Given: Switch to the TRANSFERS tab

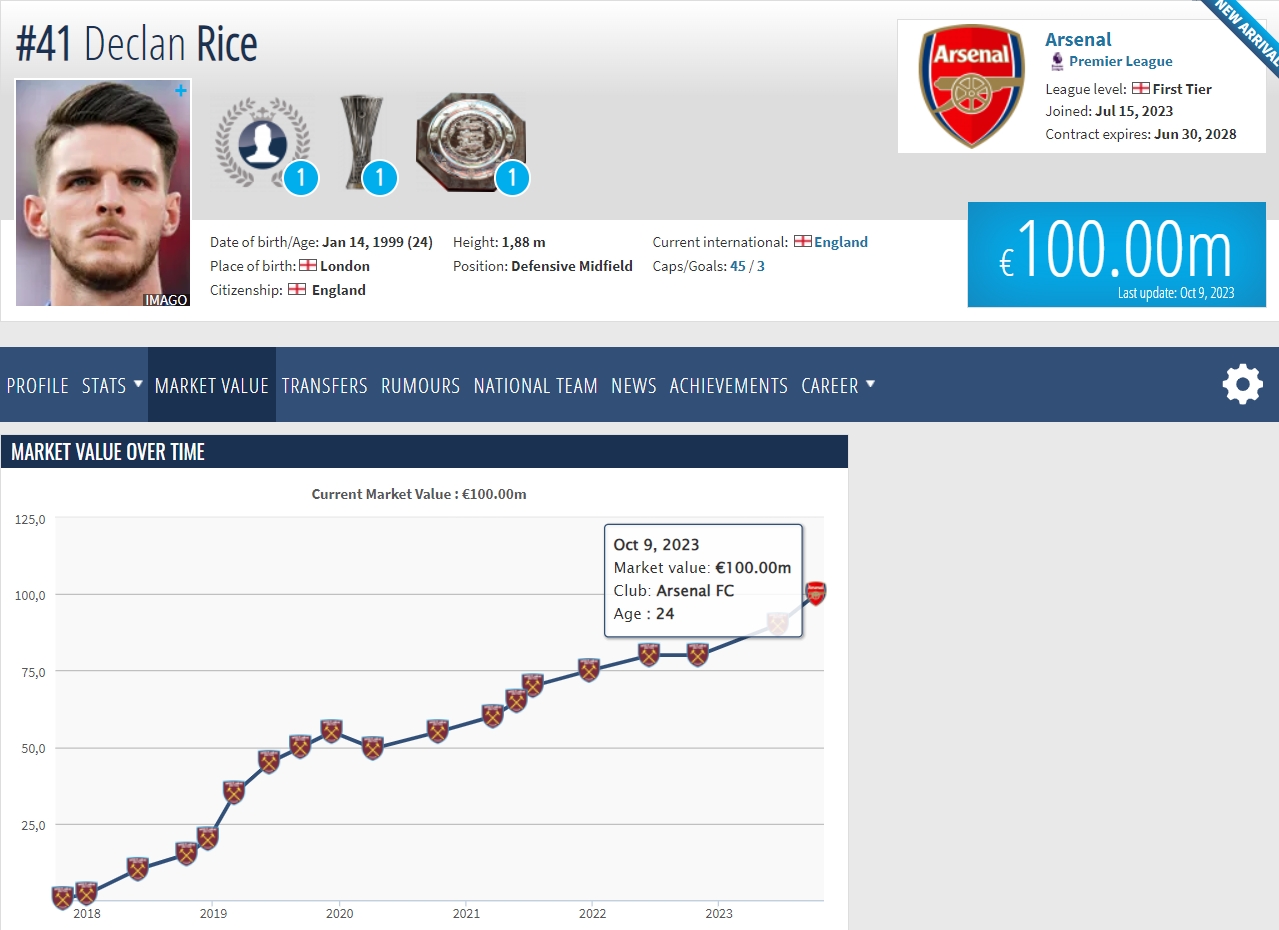Looking at the screenshot, I should (325, 385).
